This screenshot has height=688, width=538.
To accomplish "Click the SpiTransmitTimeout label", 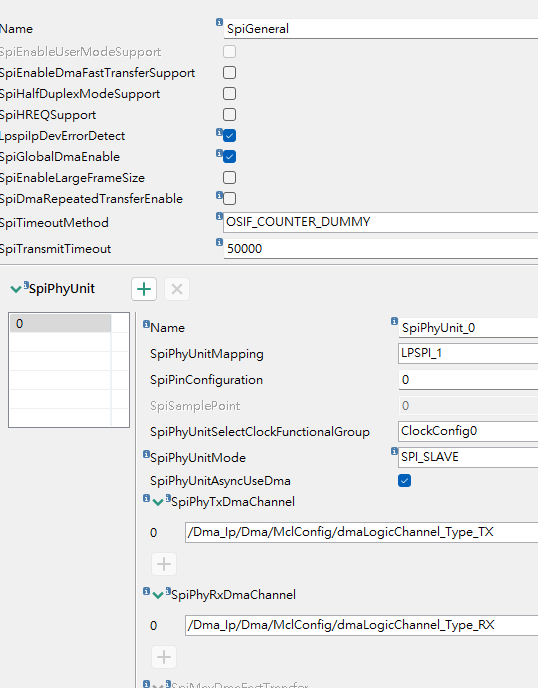I will pyautogui.click(x=55, y=249).
